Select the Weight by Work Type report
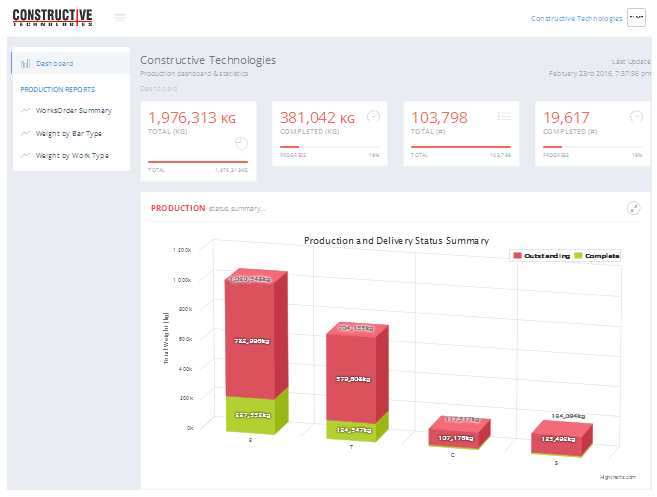Screen dimensions: 657x497 click(72, 156)
